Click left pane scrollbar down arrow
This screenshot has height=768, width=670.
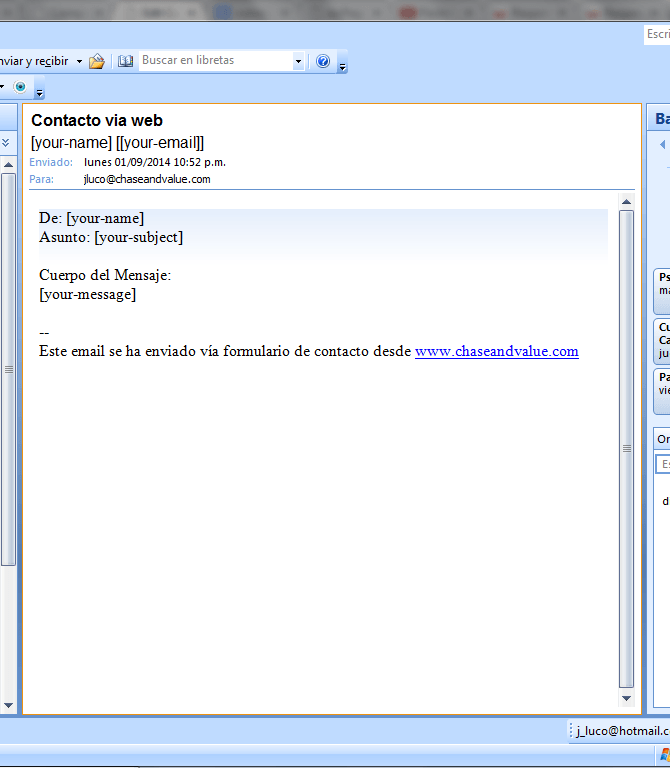[8, 706]
